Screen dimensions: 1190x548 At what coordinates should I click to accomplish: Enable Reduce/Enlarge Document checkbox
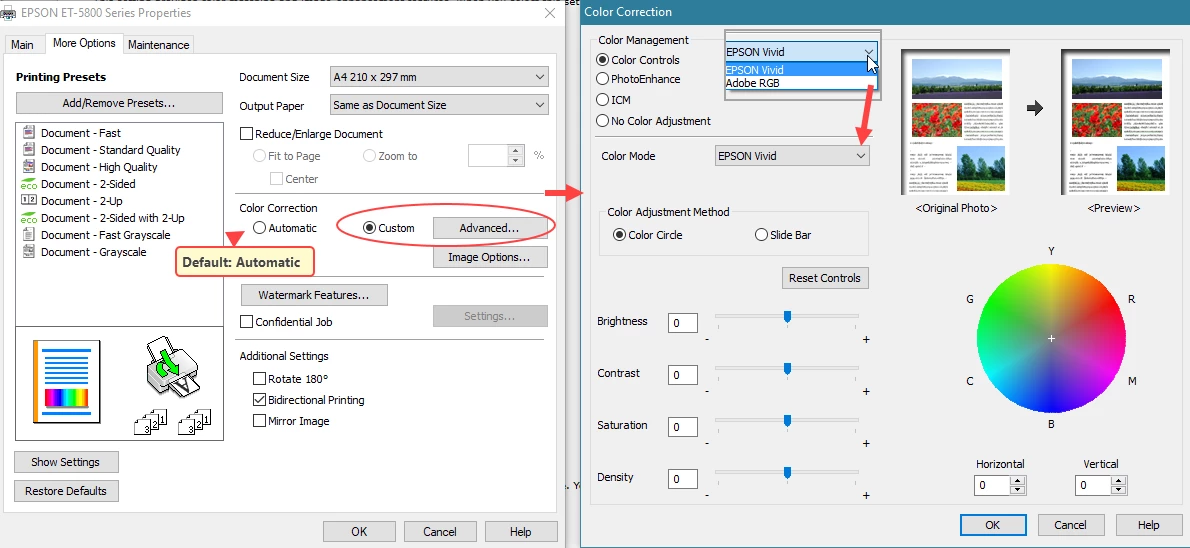point(246,134)
